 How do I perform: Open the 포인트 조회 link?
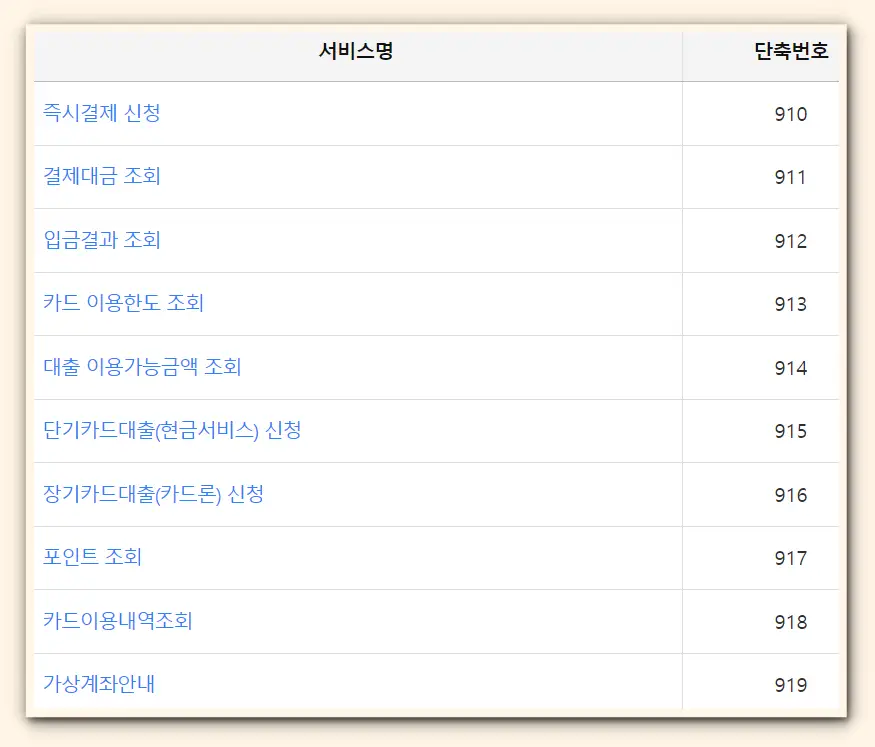(92, 557)
